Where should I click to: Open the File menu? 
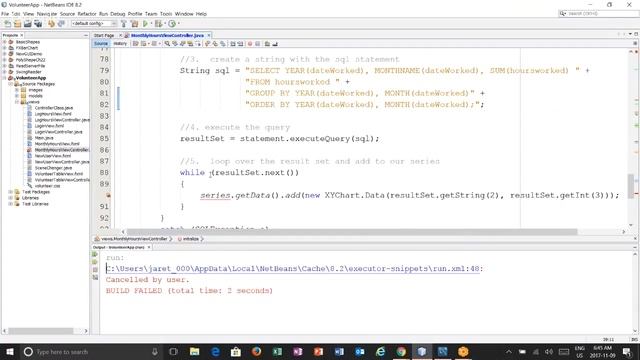pos(5,14)
